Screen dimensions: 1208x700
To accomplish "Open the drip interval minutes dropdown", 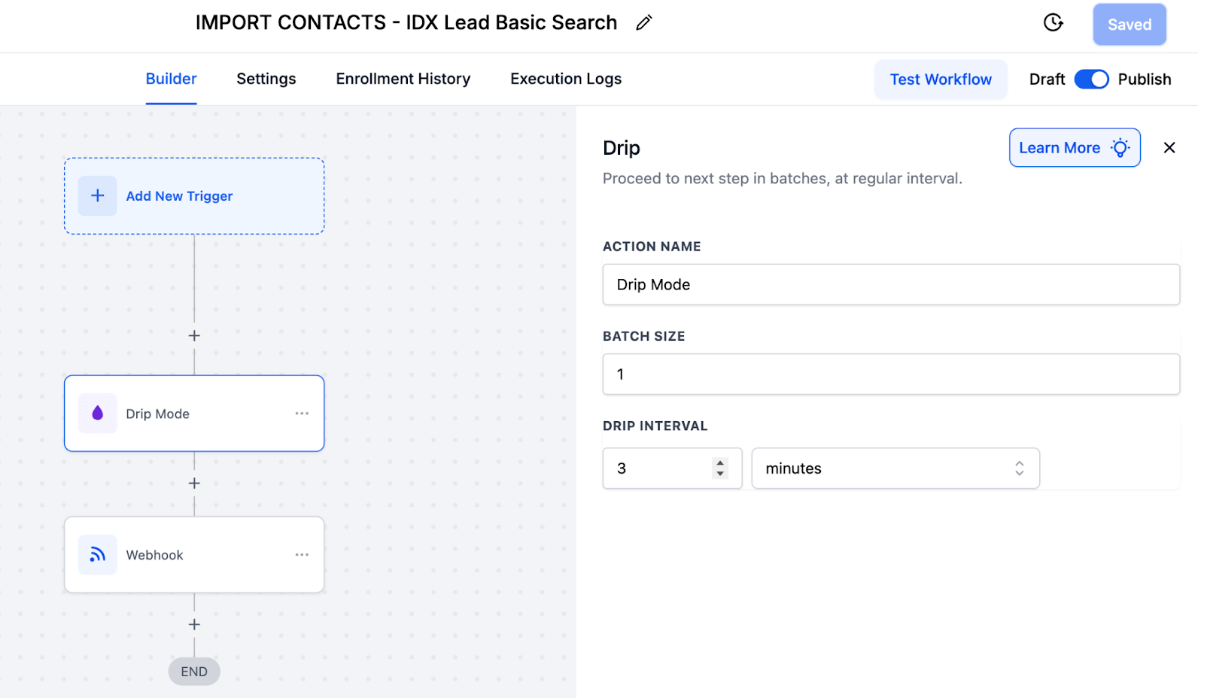I will coord(895,468).
